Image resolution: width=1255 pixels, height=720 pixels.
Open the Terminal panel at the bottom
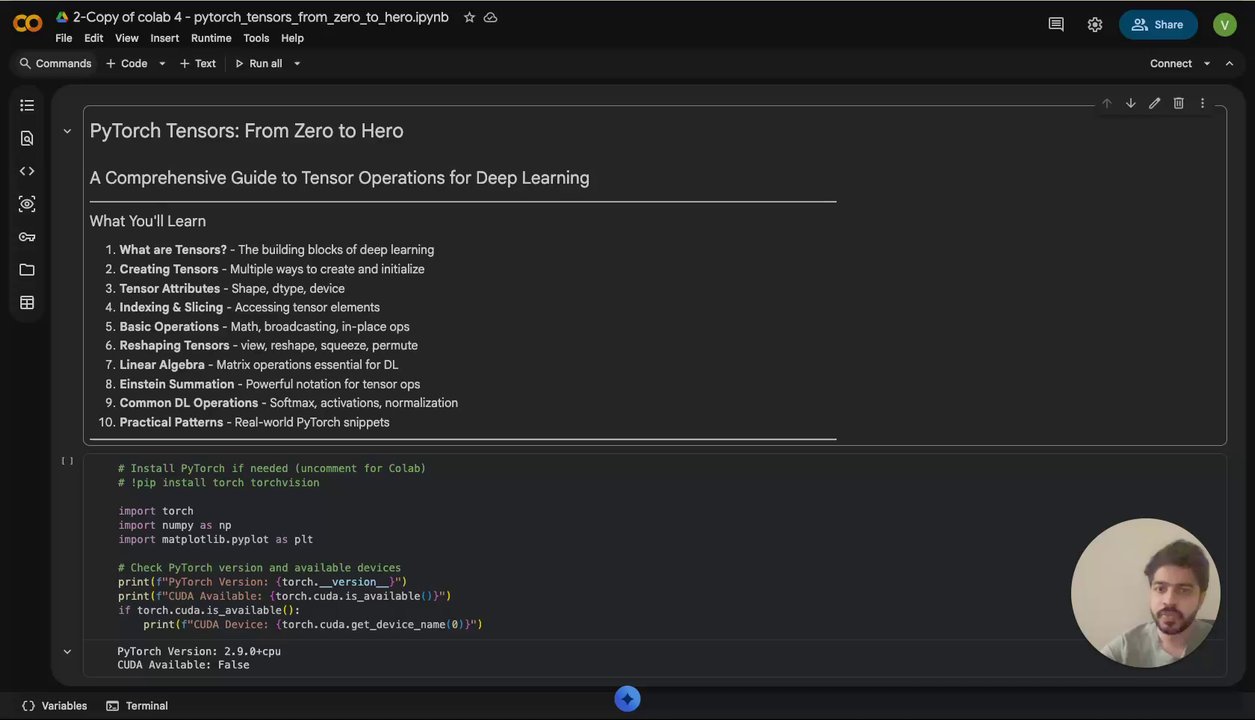tap(137, 706)
